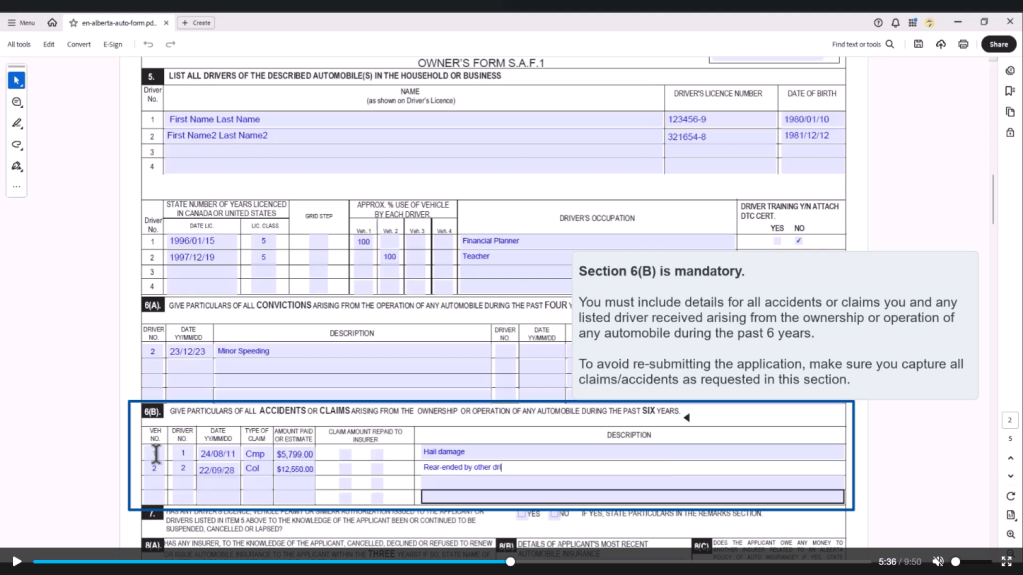Open the fill and sign tool
1023x575 pixels.
pyautogui.click(x=16, y=166)
